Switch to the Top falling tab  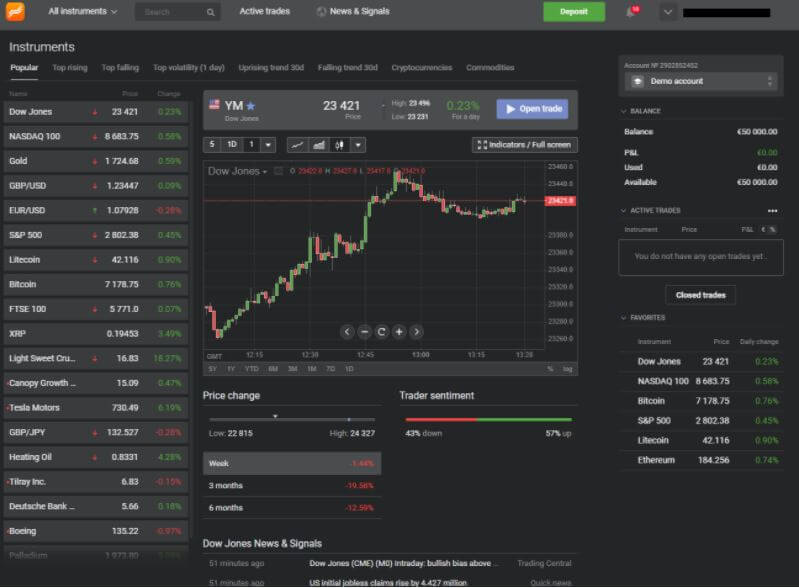[120, 68]
